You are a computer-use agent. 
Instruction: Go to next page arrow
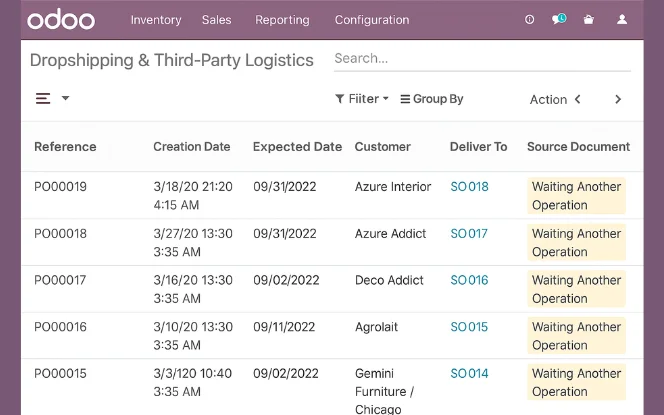[x=618, y=99]
